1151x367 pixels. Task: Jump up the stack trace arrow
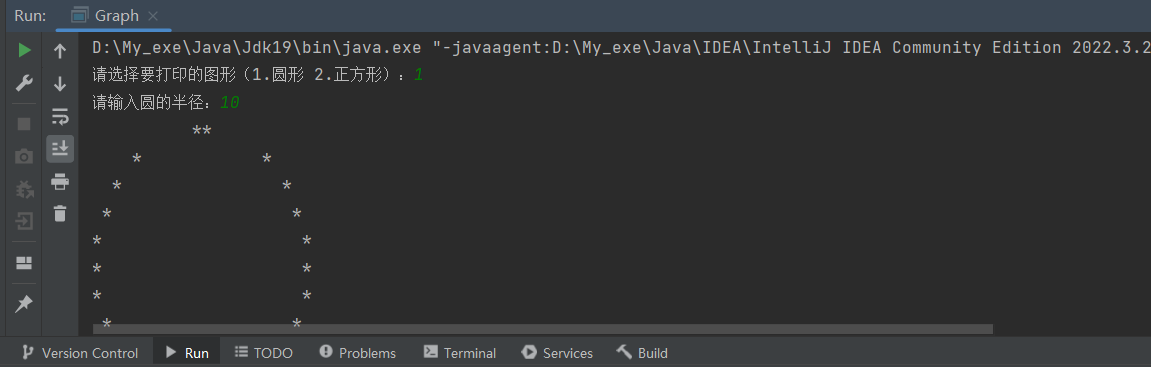tap(60, 51)
